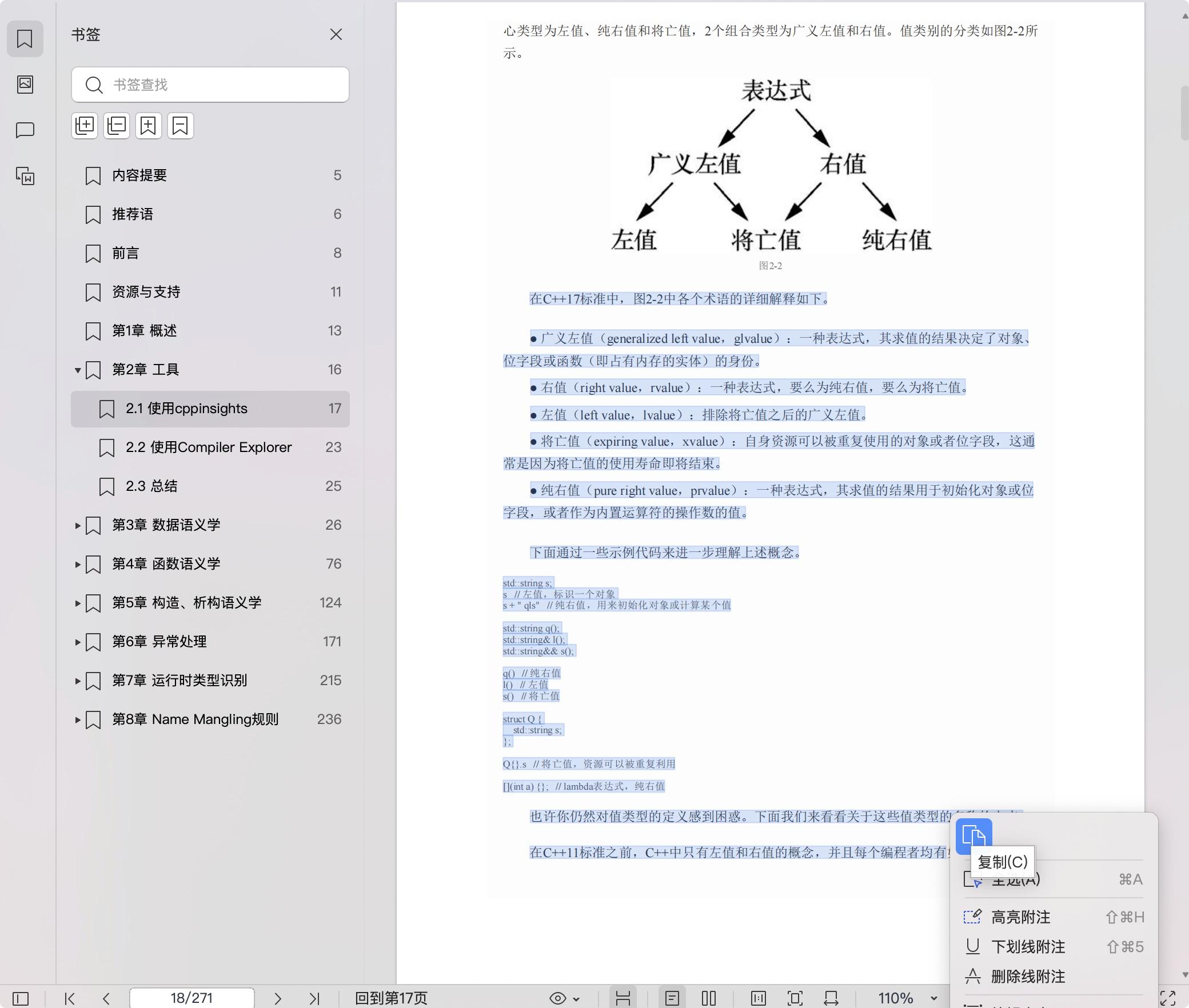Click add bookmark icon
This screenshot has height=1008, width=1189.
tap(149, 126)
